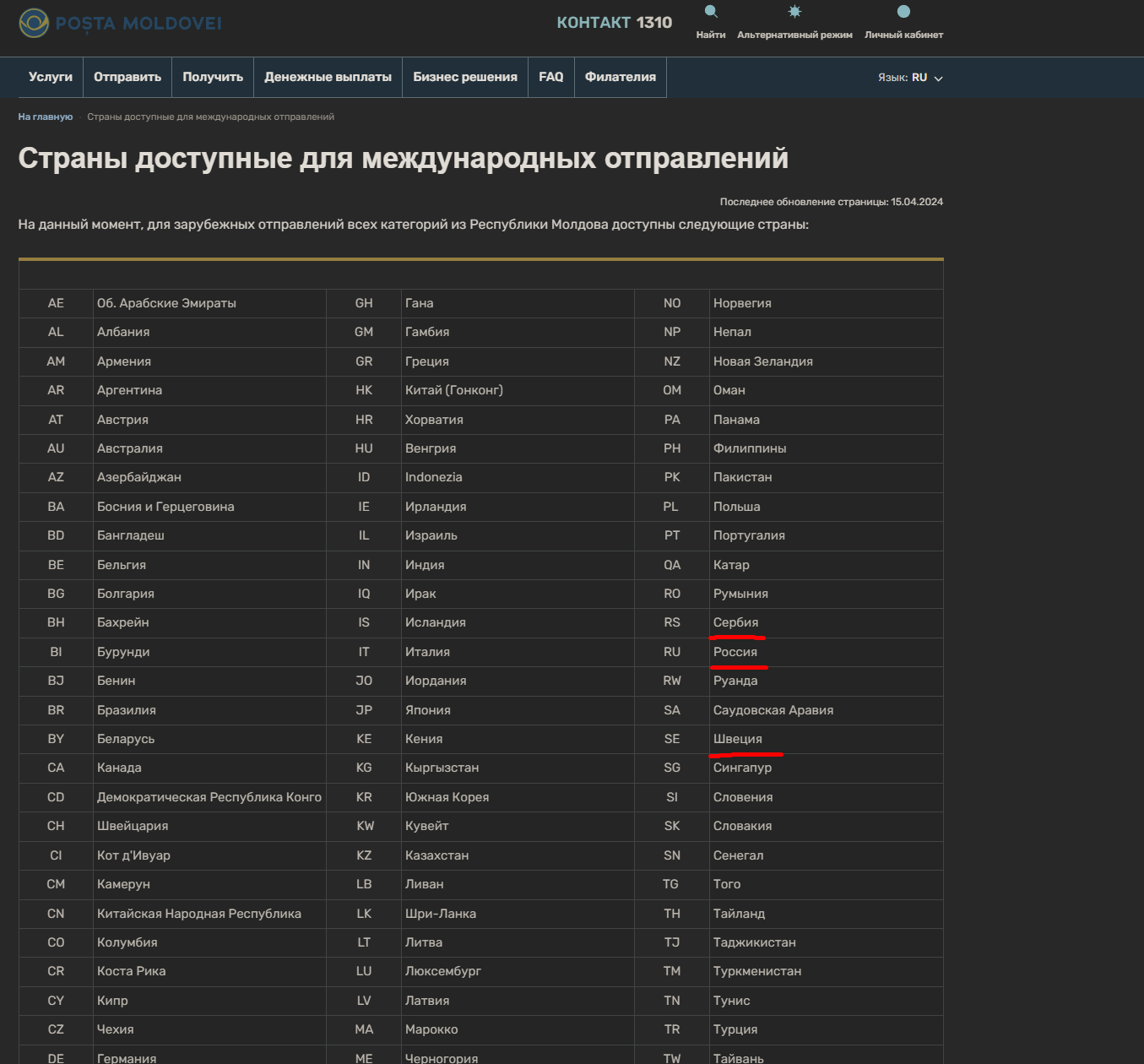Screen dimensions: 1144x1064
Task: Open the search magnifier icon
Action: [711, 12]
